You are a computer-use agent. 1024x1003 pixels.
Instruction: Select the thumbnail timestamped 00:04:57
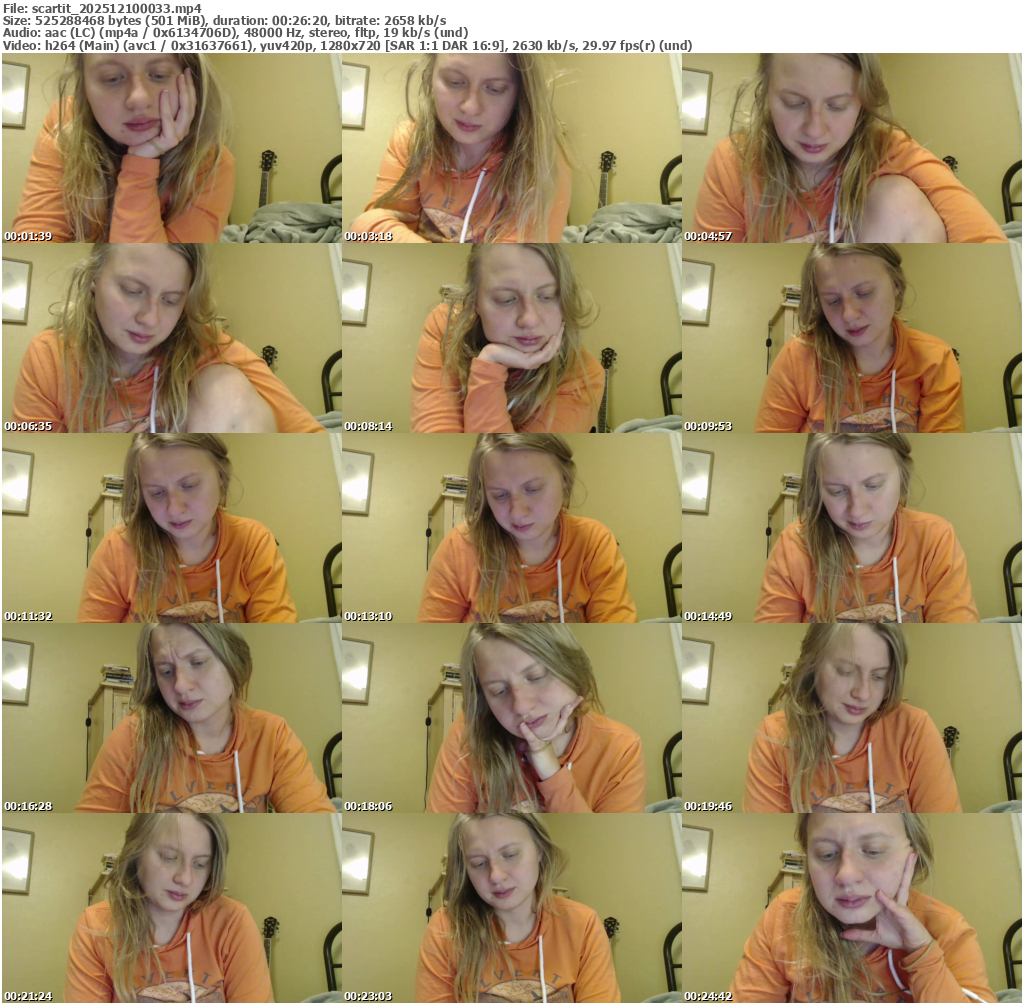(852, 148)
